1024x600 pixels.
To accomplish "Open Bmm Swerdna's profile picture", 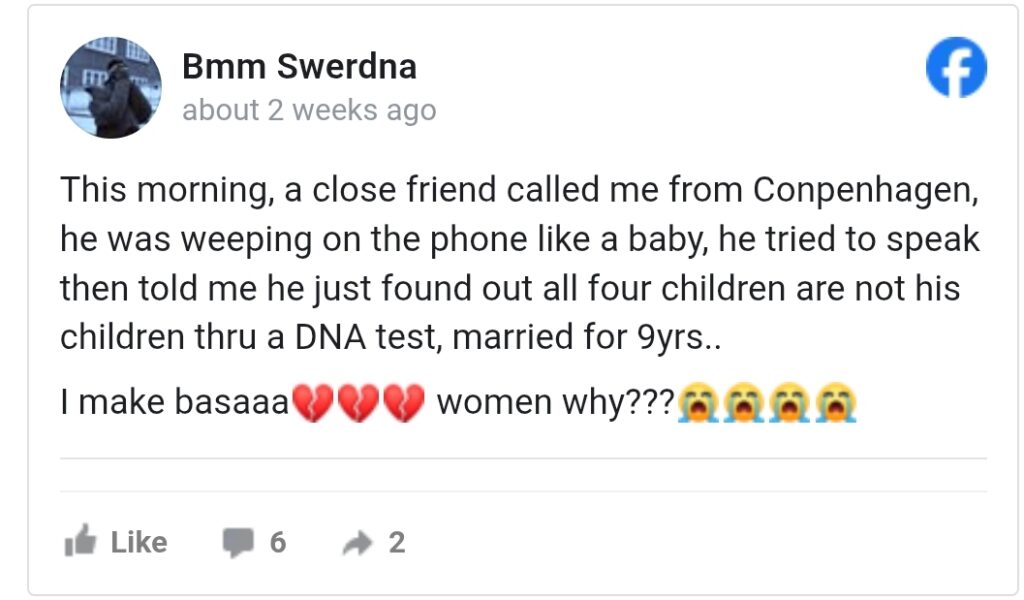I will click(111, 88).
